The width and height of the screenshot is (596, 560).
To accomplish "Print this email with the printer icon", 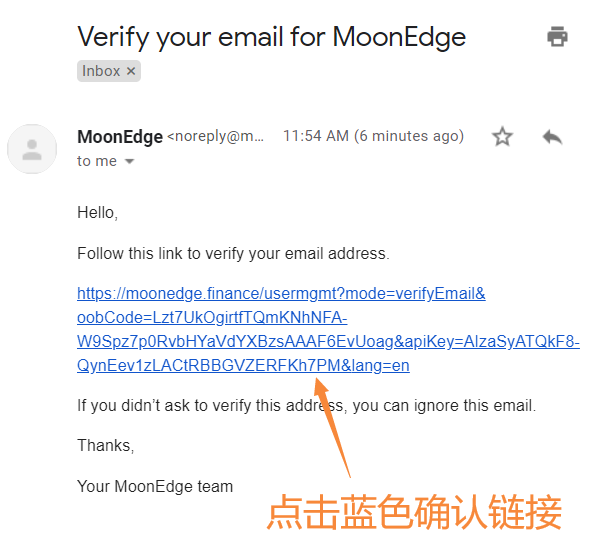I will 557,37.
